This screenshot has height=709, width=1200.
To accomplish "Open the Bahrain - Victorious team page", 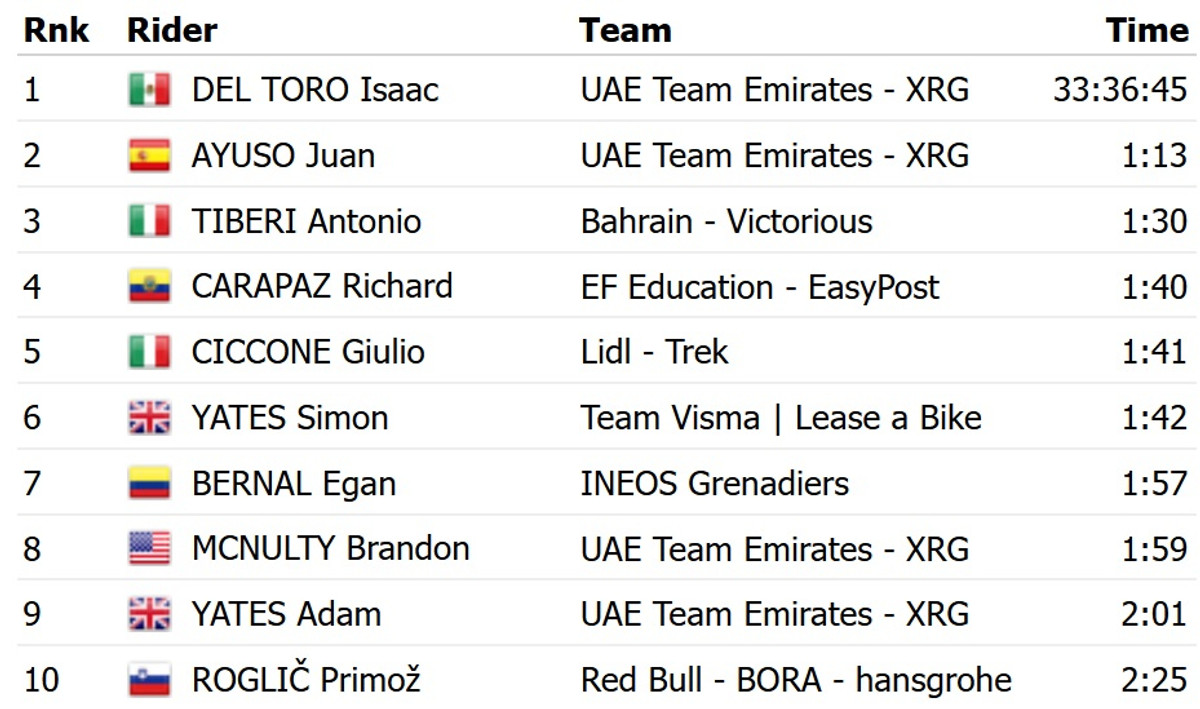I will pos(726,221).
